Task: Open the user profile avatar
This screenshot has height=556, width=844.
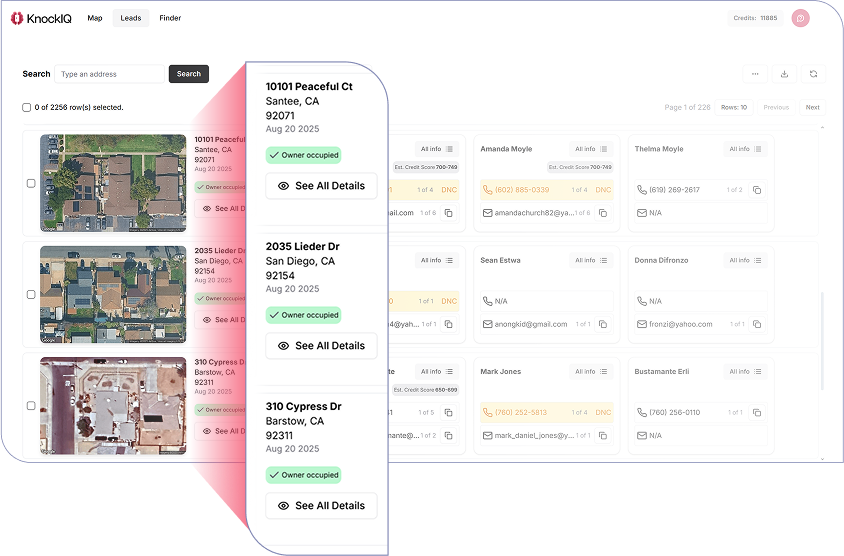Action: coord(800,18)
